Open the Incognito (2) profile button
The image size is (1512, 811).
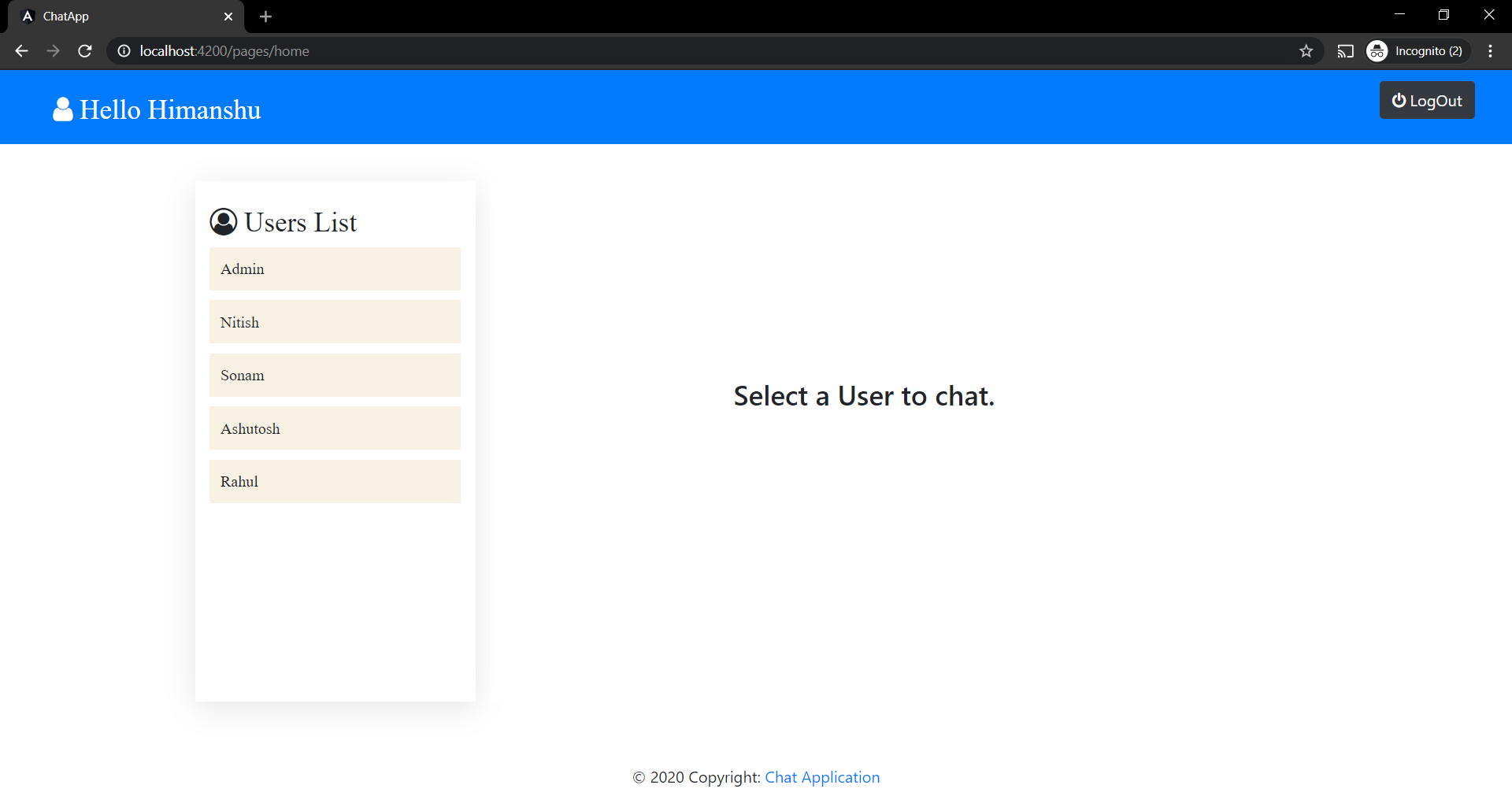point(1417,51)
